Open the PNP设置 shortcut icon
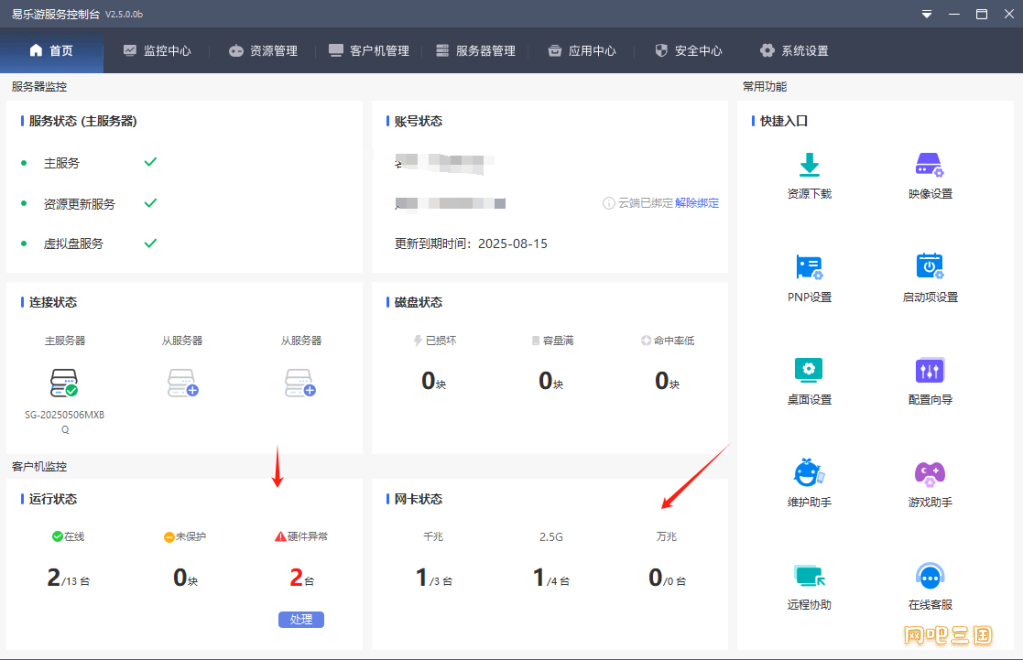Screen dimensions: 1023x660 pyautogui.click(x=809, y=267)
